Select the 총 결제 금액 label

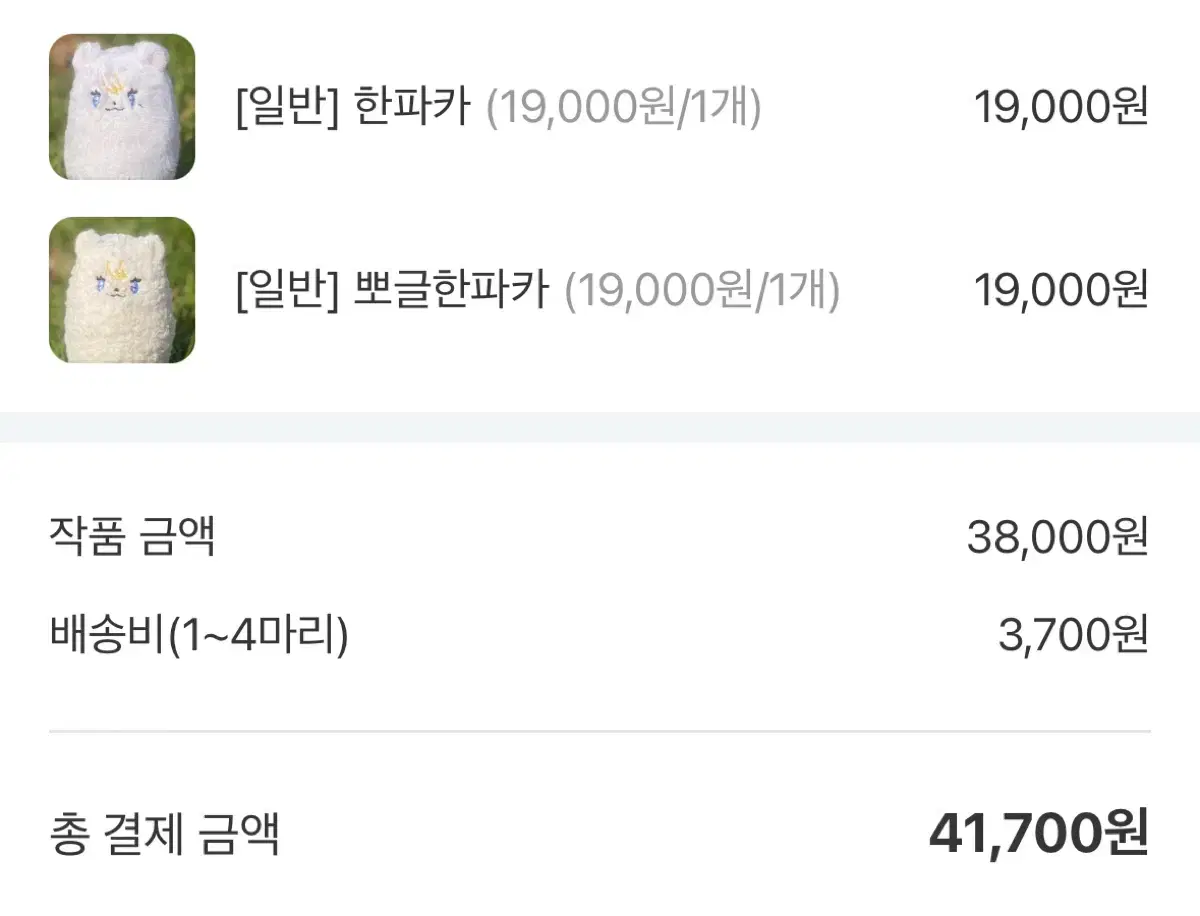(164, 835)
